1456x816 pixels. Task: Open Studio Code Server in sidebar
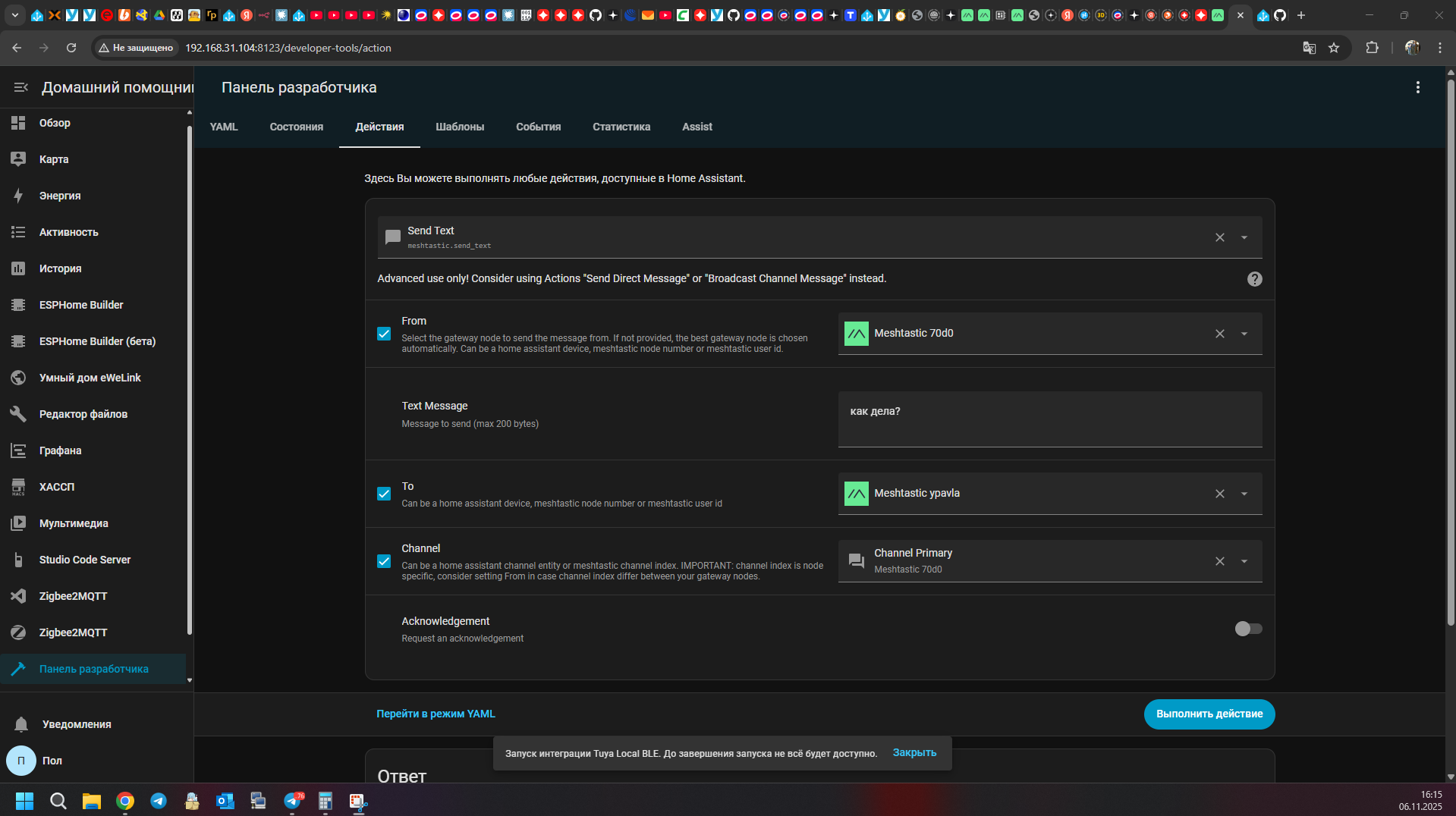click(84, 560)
